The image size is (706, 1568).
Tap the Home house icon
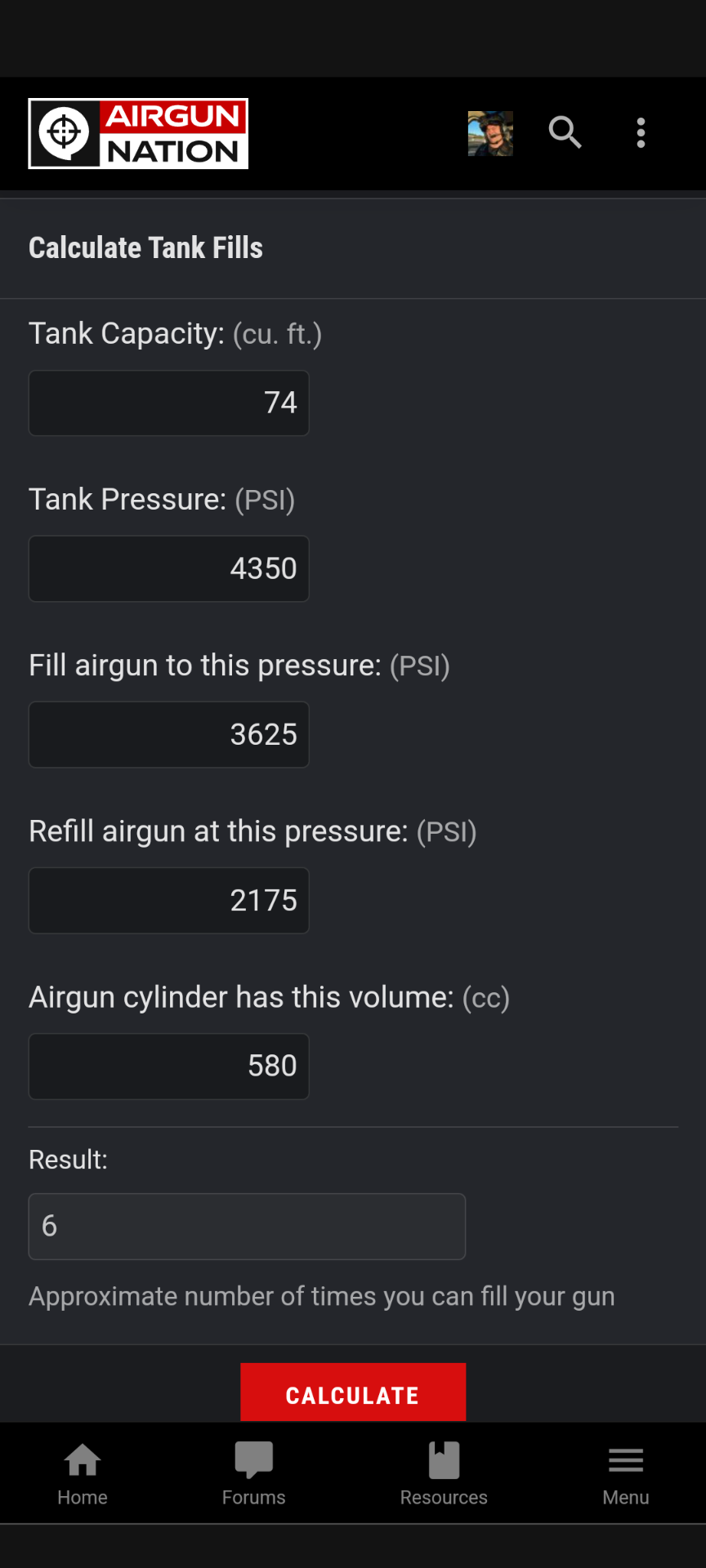(x=83, y=1460)
